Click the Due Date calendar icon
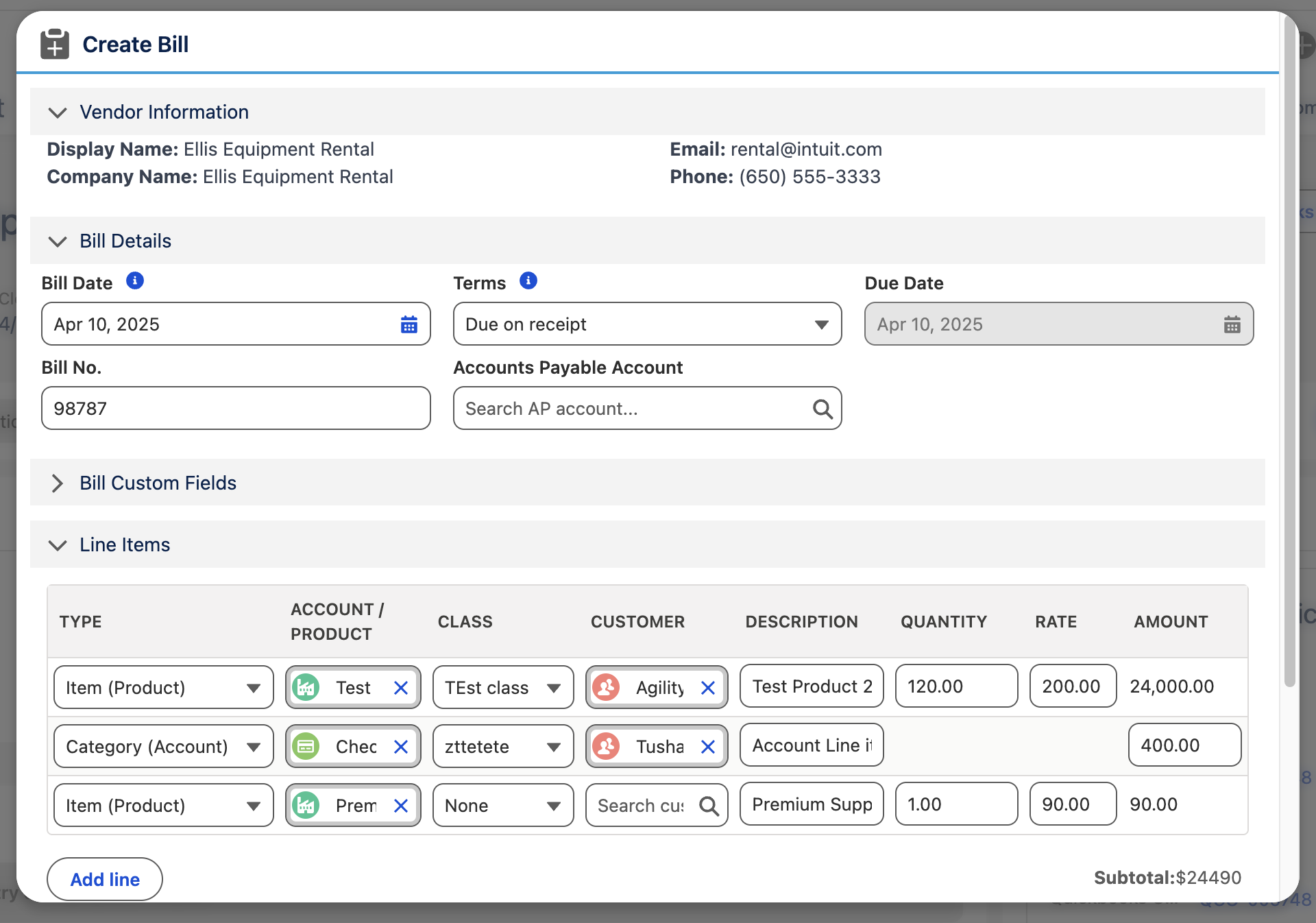Viewport: 1316px width, 923px height. point(1232,324)
